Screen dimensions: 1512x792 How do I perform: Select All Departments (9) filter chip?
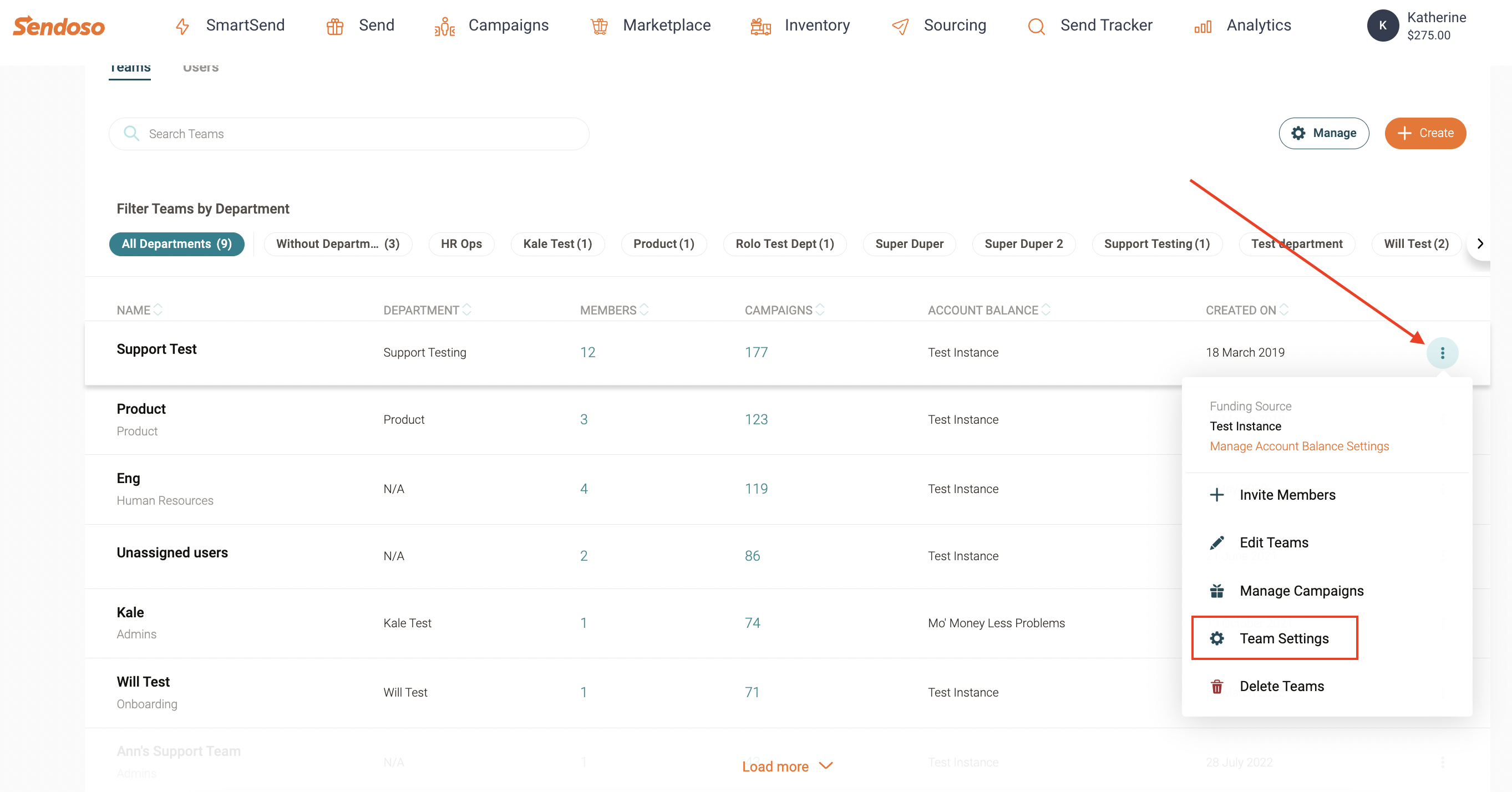(x=177, y=244)
